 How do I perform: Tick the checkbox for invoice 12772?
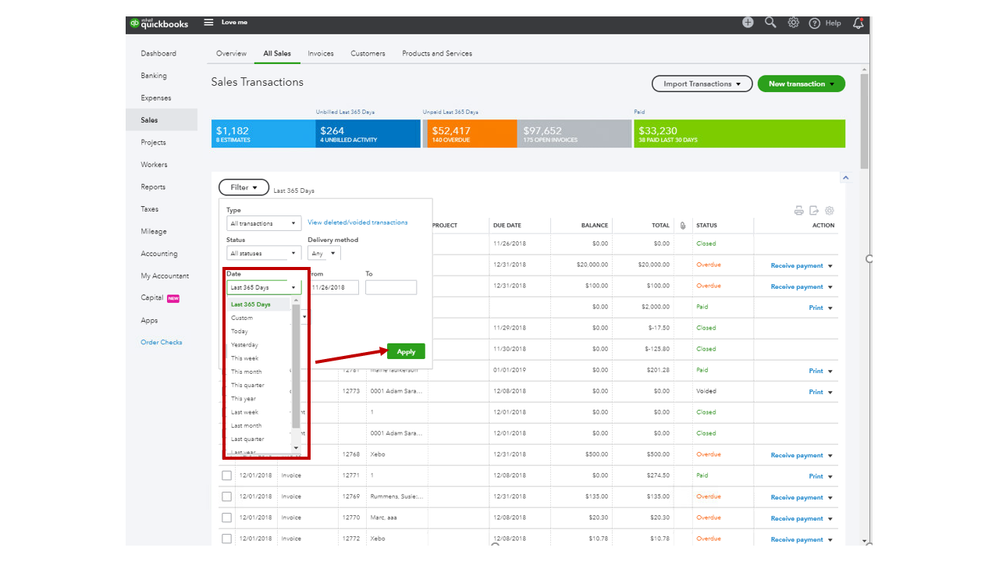click(x=227, y=538)
